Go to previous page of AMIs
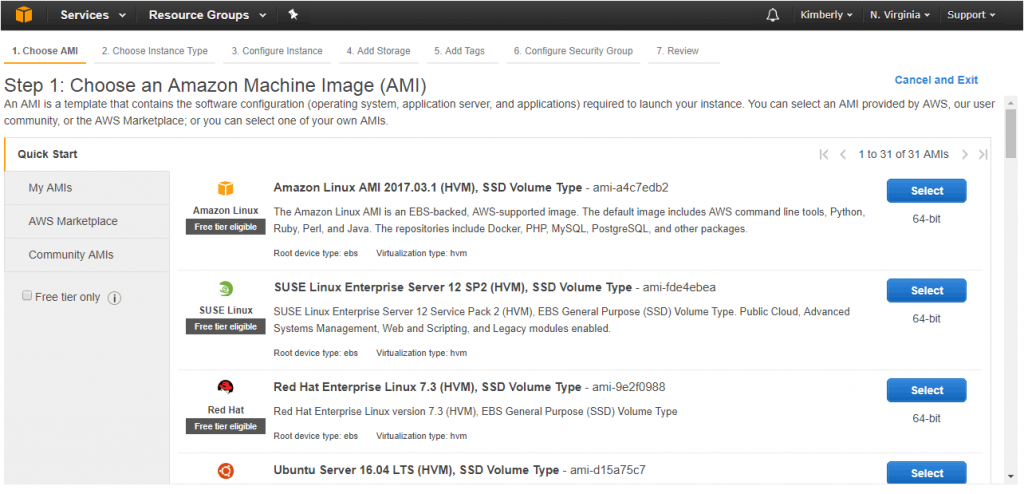Image resolution: width=1024 pixels, height=494 pixels. point(842,154)
